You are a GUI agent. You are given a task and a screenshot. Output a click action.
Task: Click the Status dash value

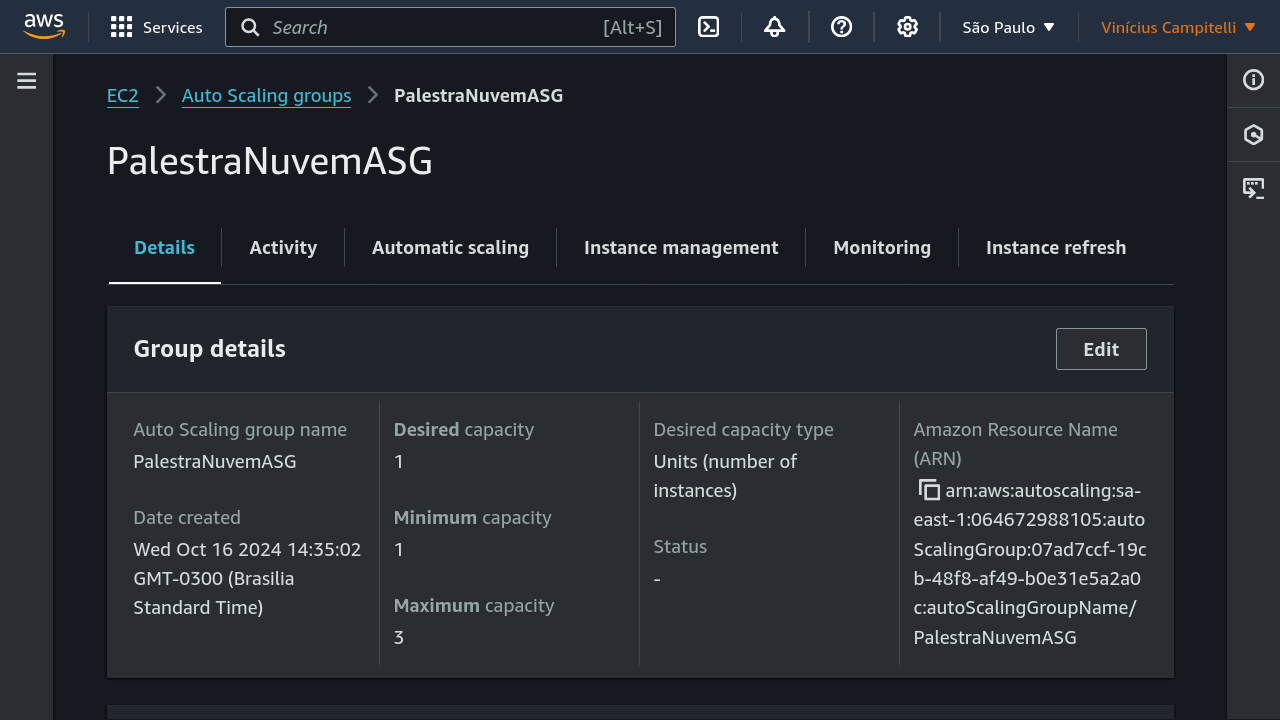tap(657, 579)
